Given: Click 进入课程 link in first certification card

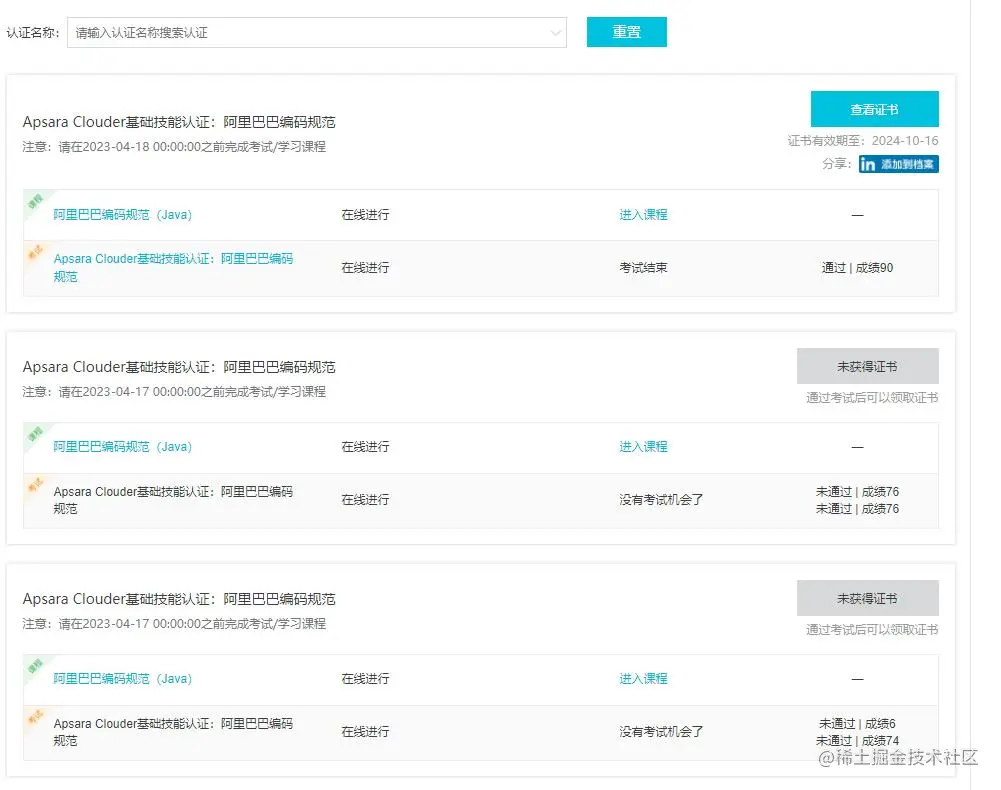Looking at the screenshot, I should 643,215.
